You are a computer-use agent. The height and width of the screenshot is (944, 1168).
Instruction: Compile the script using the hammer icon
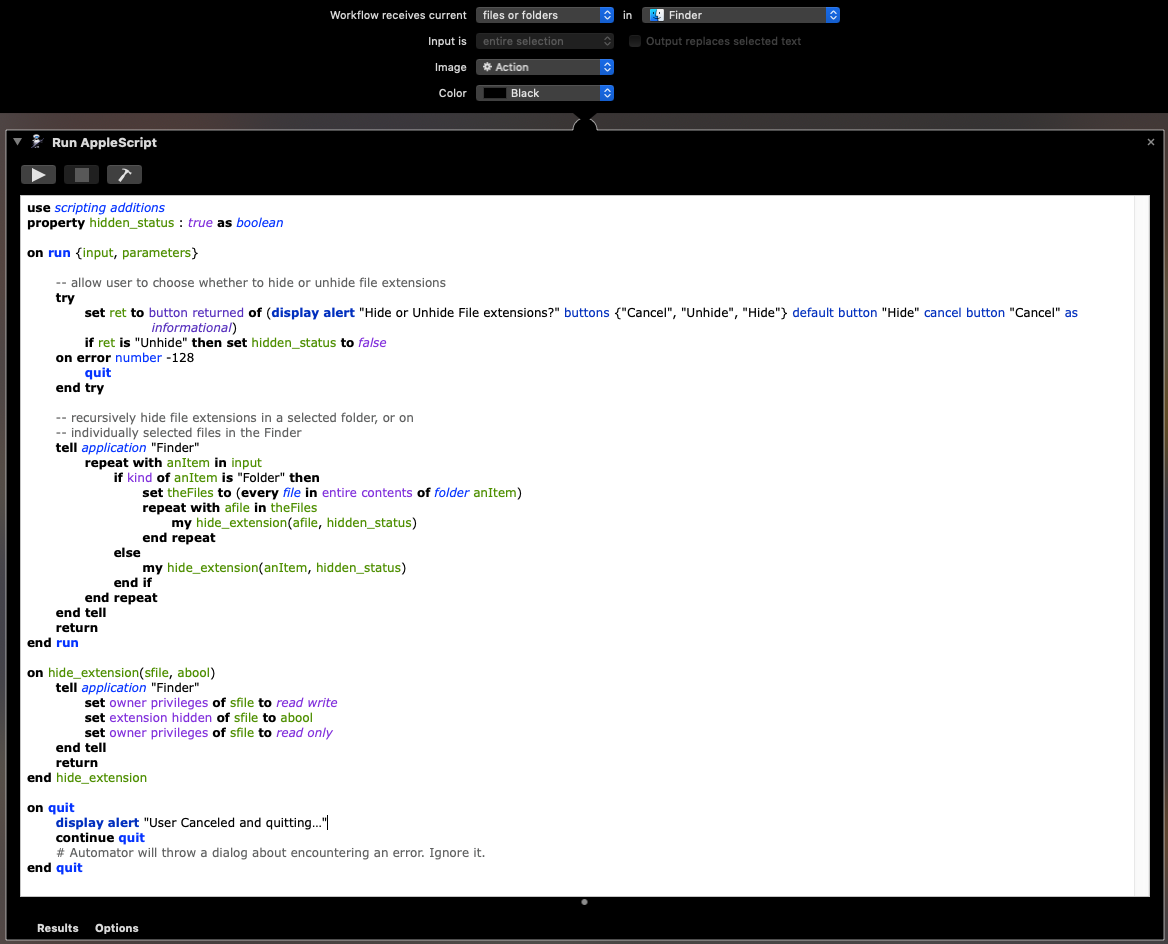click(x=124, y=174)
